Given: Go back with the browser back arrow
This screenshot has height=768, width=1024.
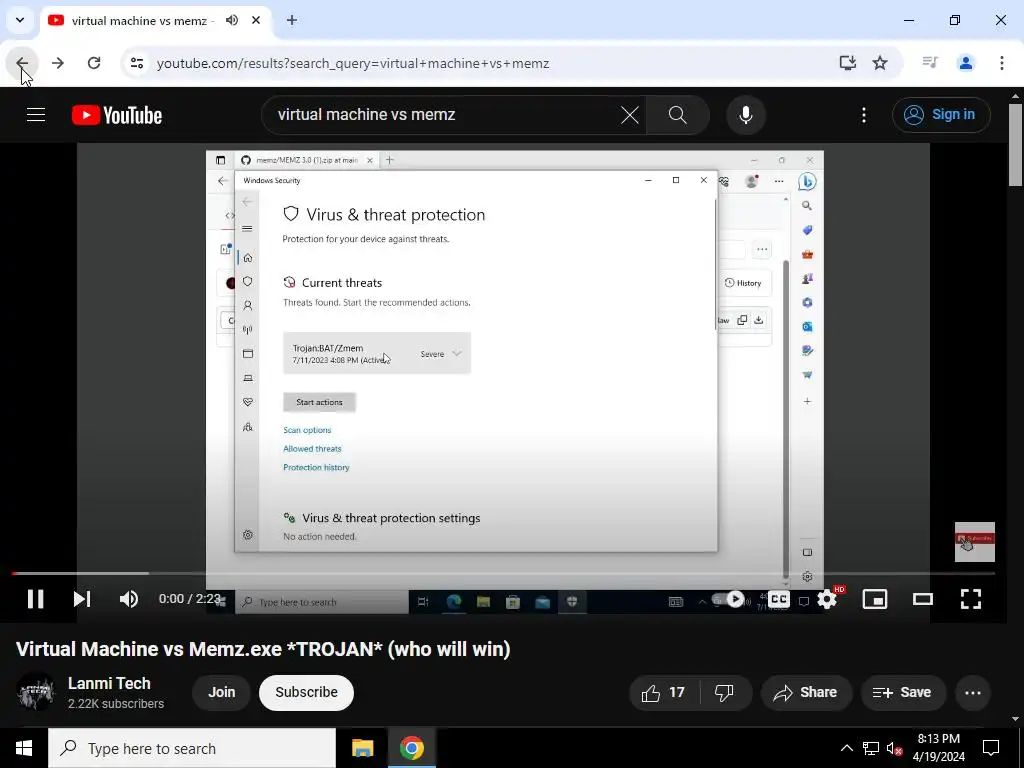Looking at the screenshot, I should 22,63.
